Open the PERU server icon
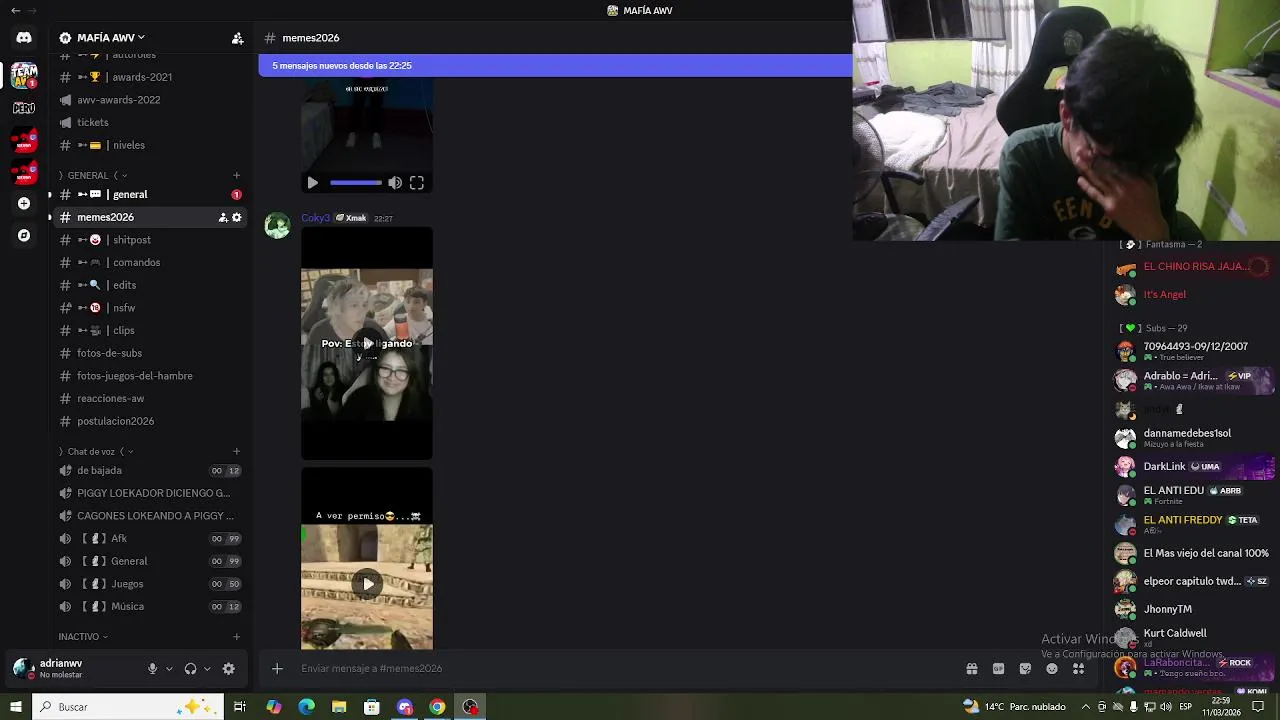The image size is (1280, 720). click(x=24, y=107)
